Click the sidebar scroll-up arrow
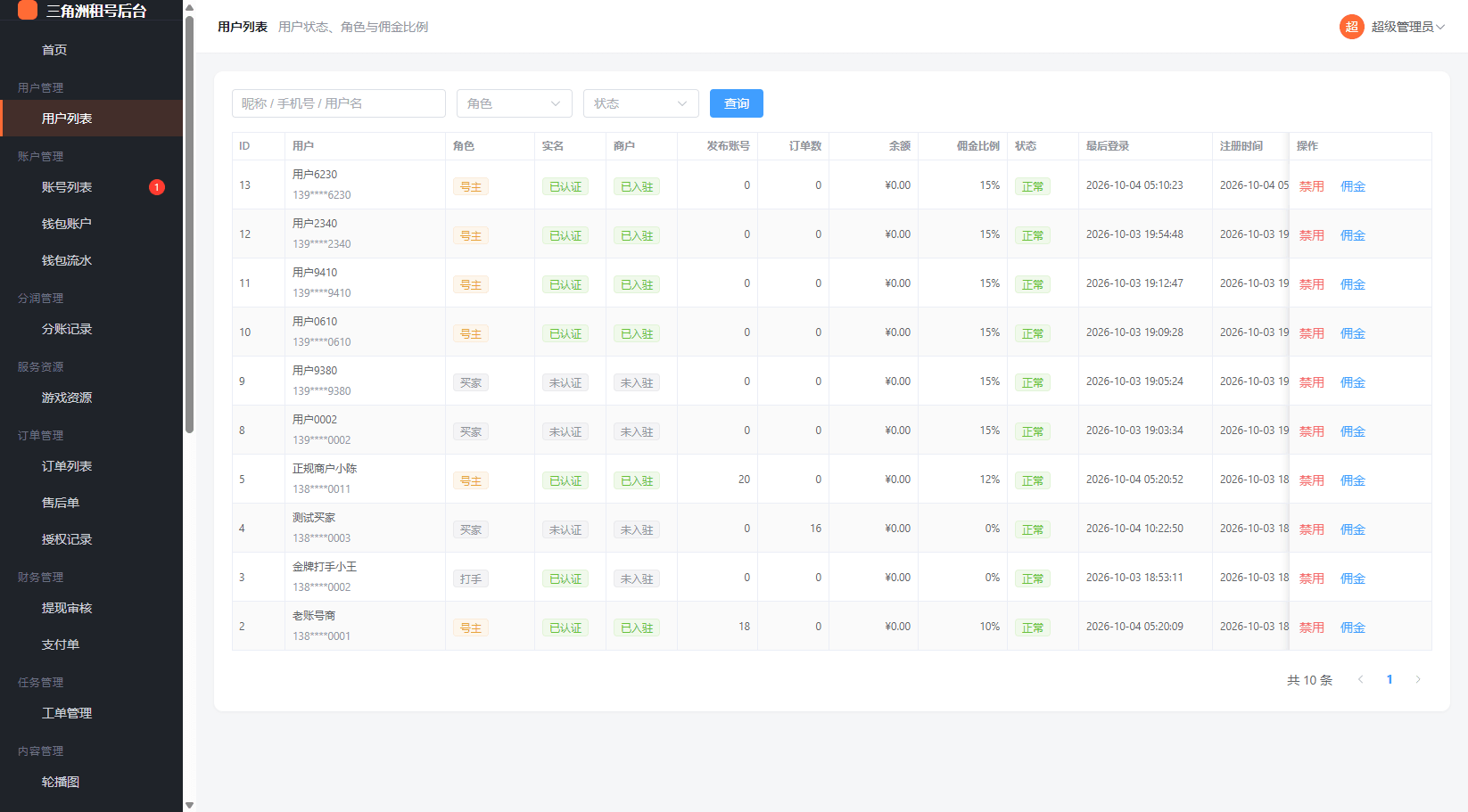Screen dimensions: 1468x812 pos(189,7)
